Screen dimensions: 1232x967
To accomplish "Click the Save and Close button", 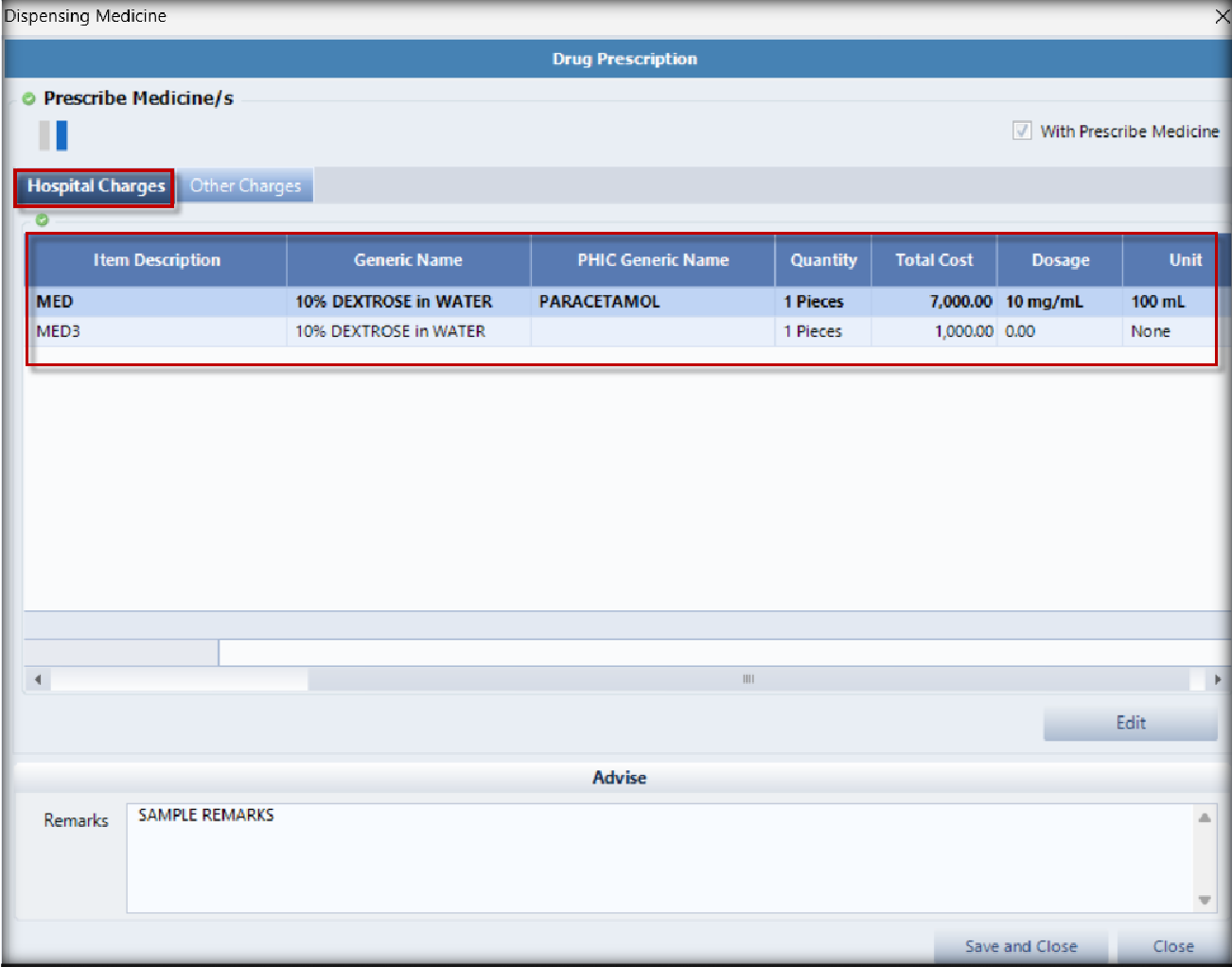I will pos(1020,946).
